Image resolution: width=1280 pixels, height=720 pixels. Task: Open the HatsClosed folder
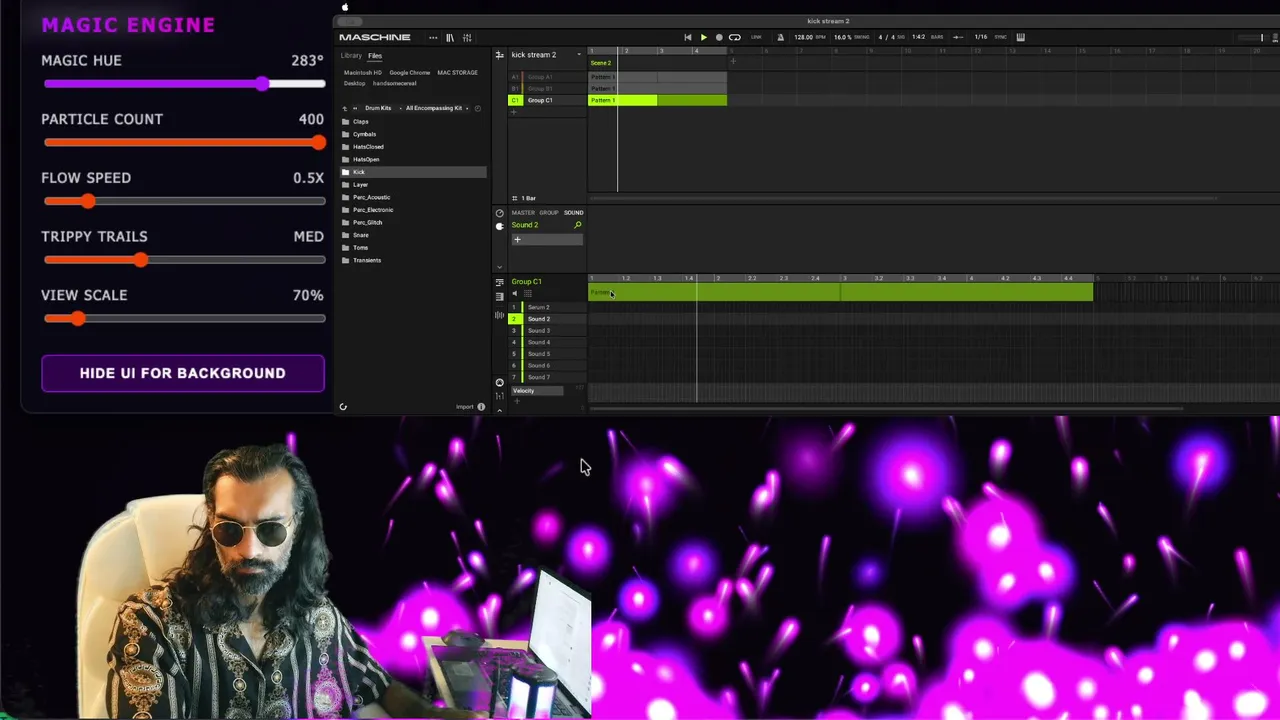(414, 147)
